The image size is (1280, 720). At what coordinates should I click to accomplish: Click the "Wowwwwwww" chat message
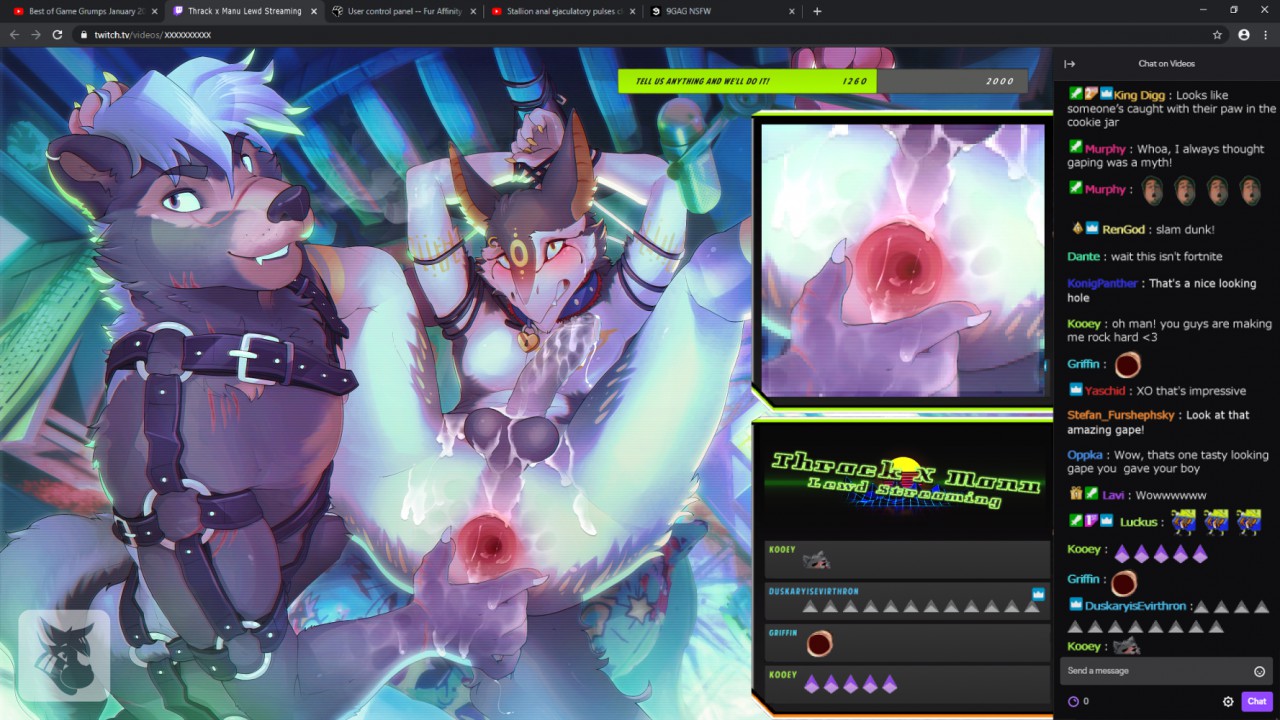(1171, 495)
